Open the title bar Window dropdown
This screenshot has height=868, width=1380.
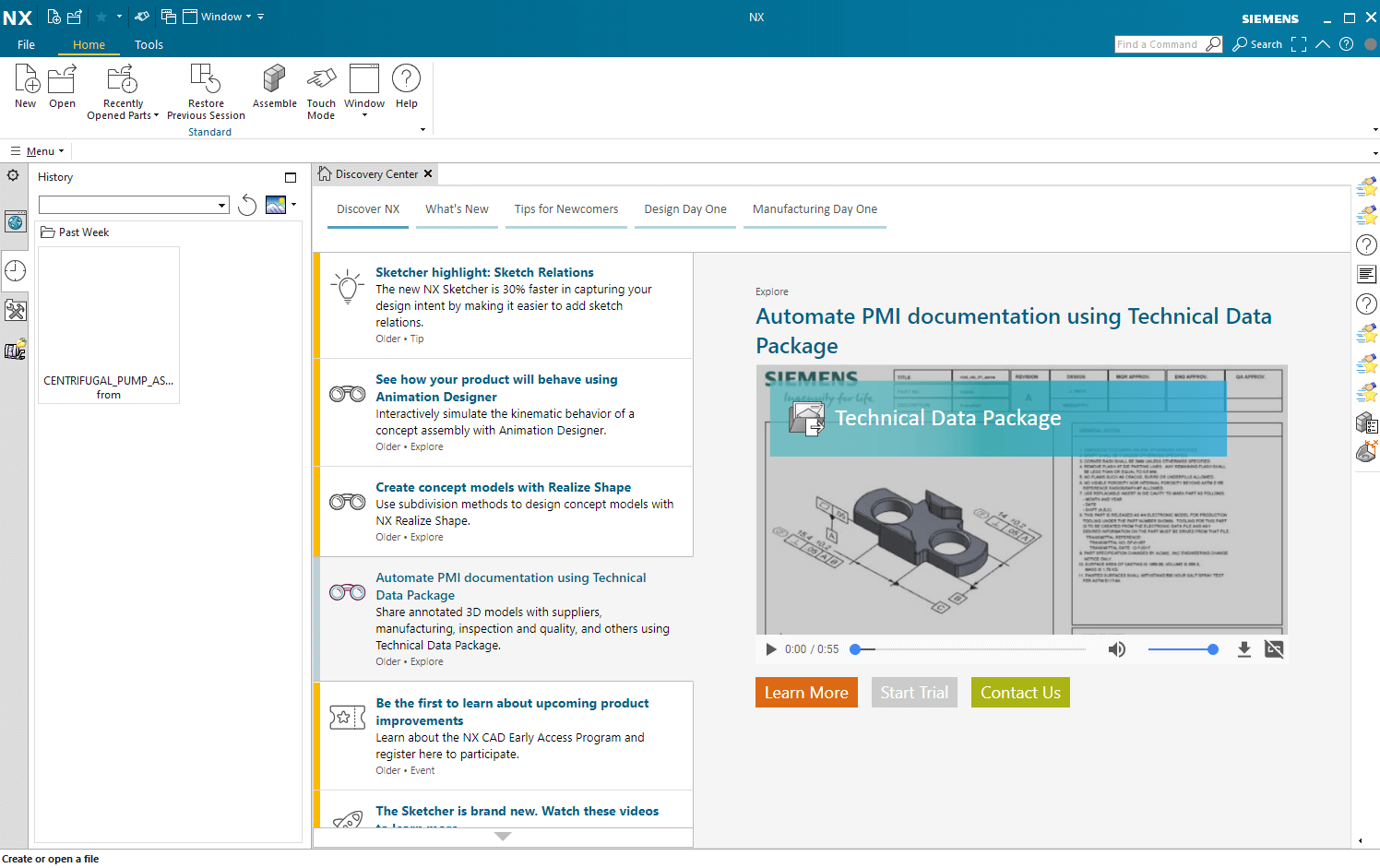coord(218,17)
